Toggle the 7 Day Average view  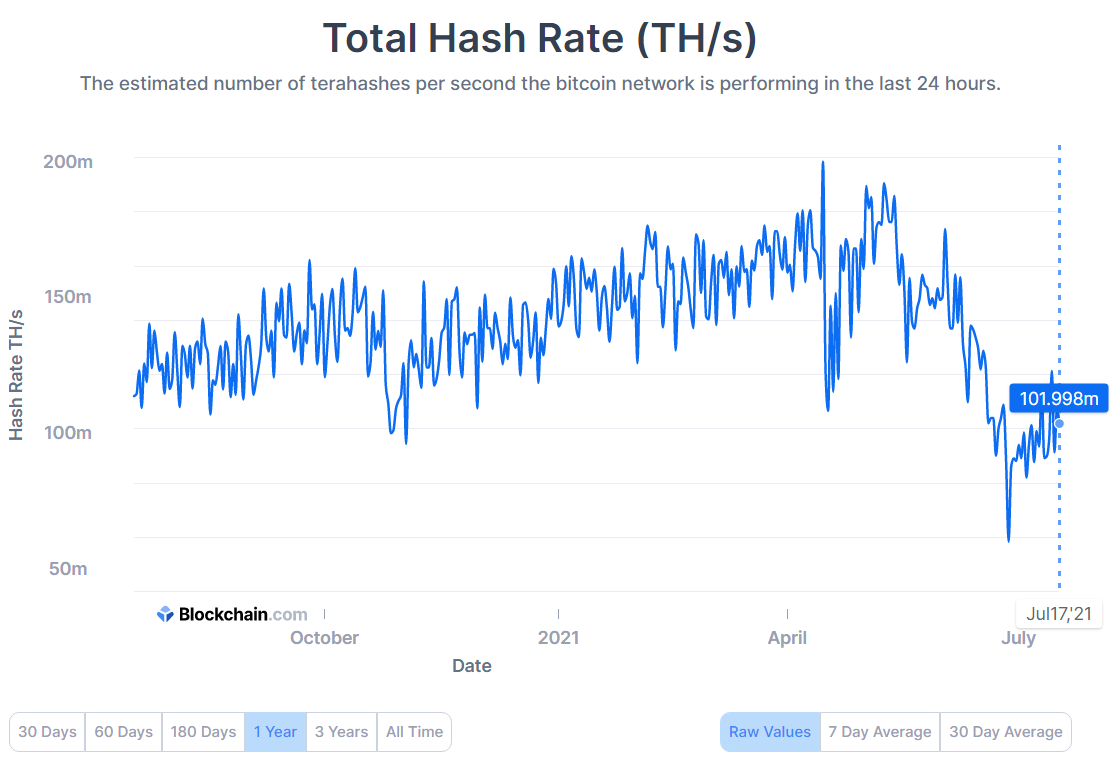tap(880, 732)
